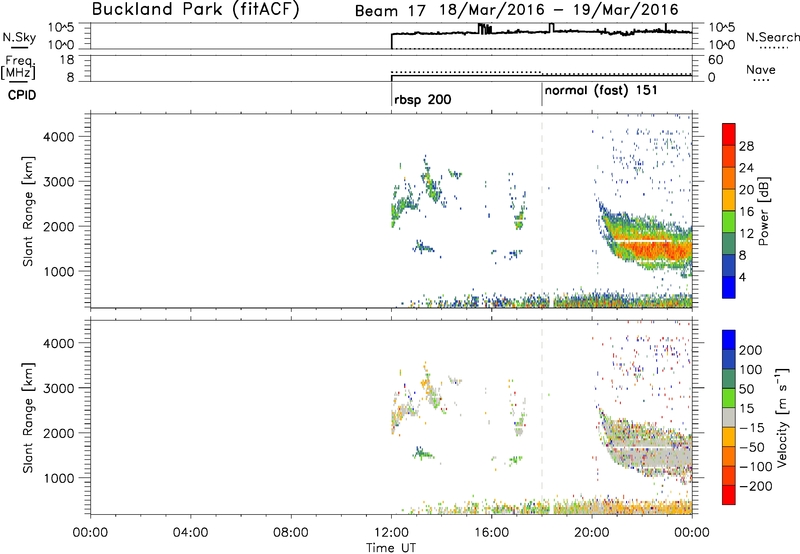Select the date range "18/Mar/2016 - 19/Mar/2016"
Screen dimensions: 800x554
tap(560, 10)
